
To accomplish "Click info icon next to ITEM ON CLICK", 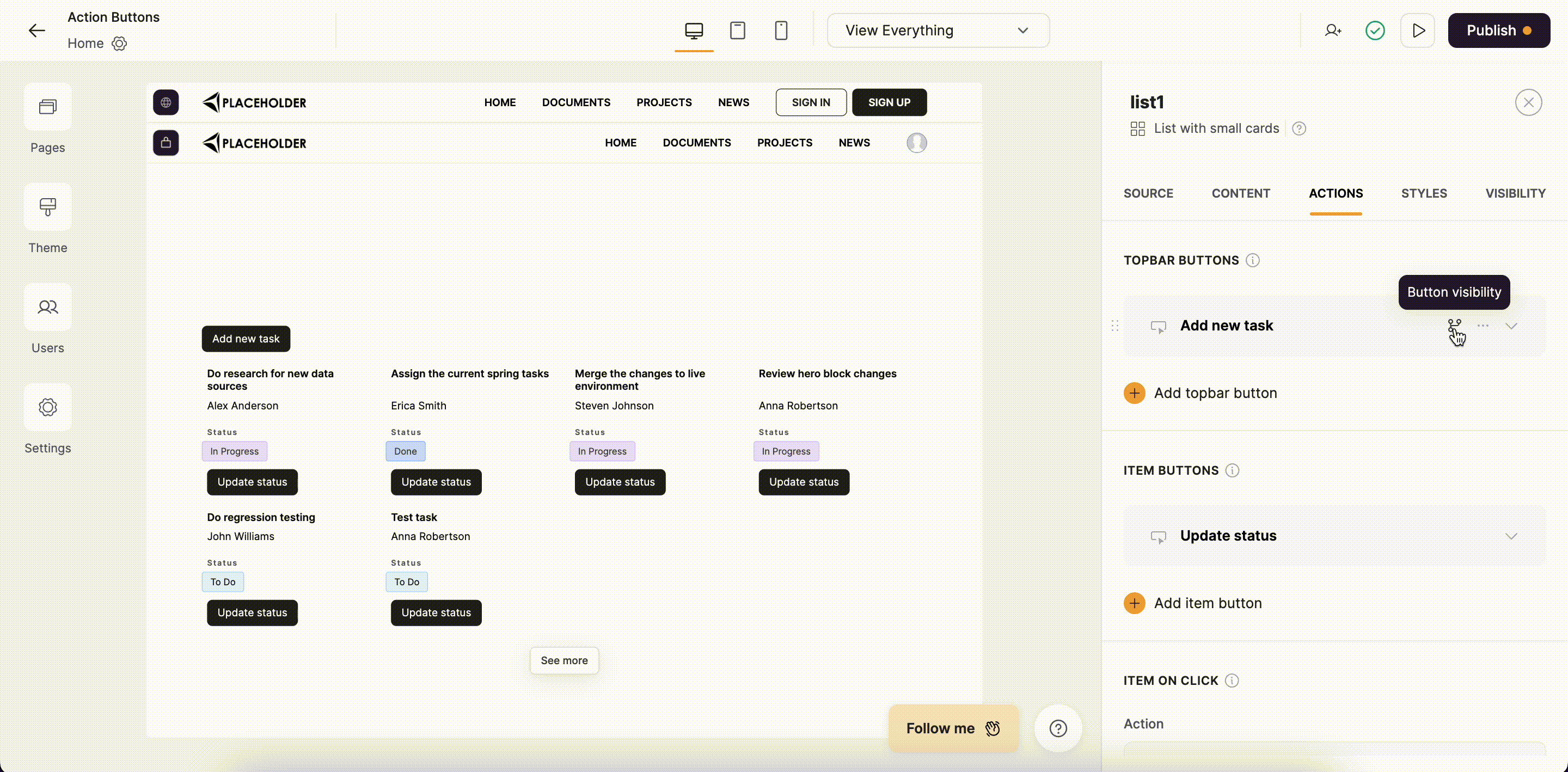I will click(x=1232, y=681).
